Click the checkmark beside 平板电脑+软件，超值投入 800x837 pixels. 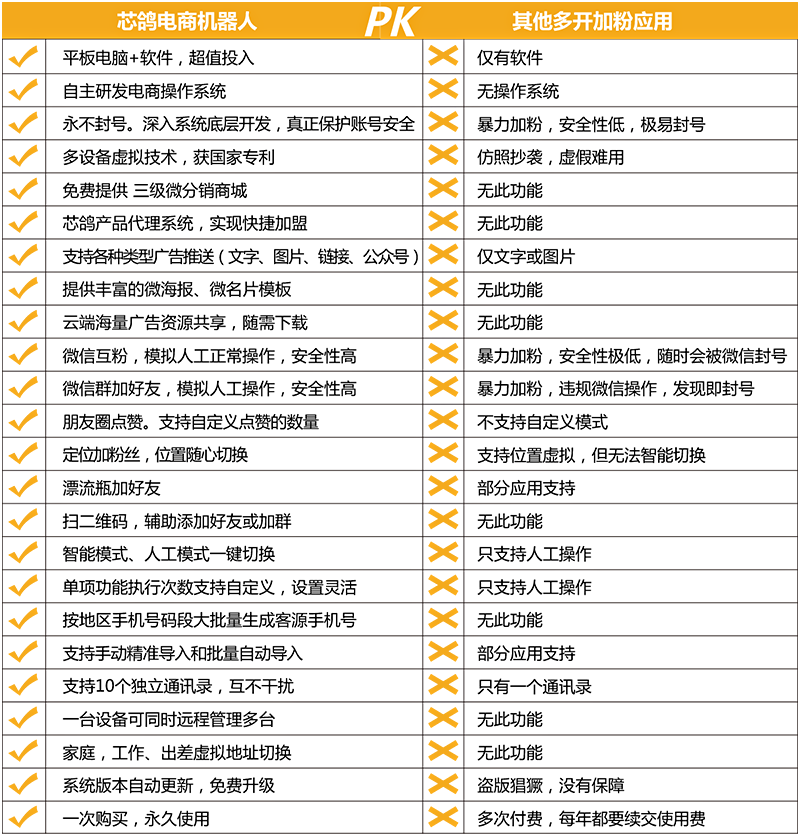tap(23, 57)
